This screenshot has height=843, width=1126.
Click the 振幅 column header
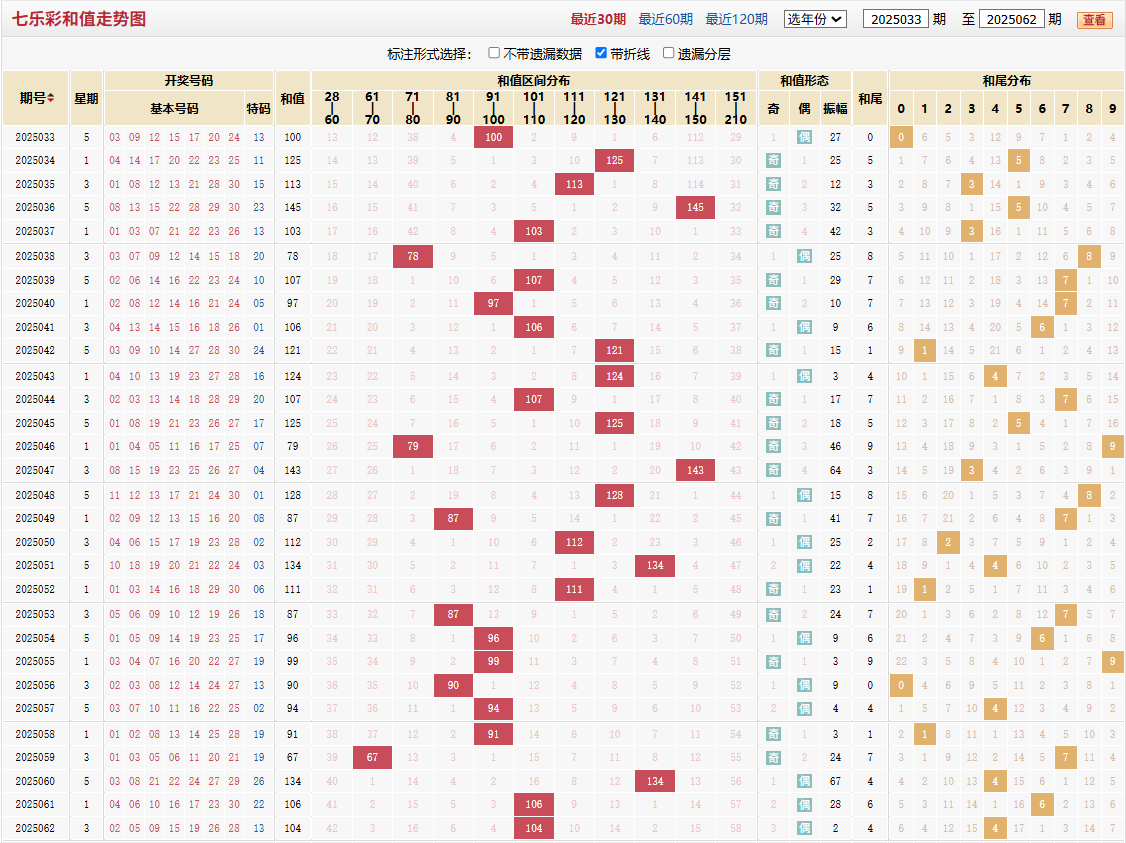click(835, 108)
